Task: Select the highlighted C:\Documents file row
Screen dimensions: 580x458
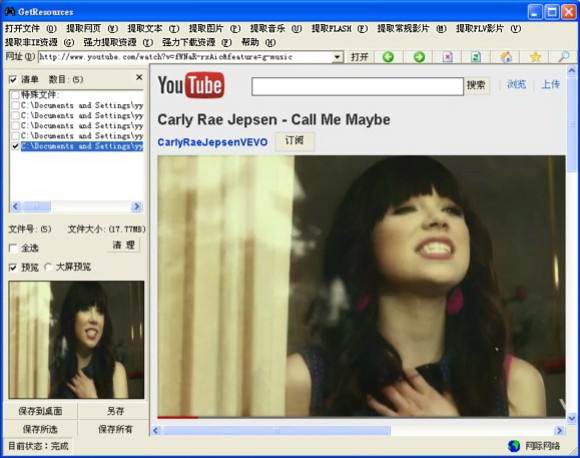Action: pyautogui.click(x=82, y=146)
